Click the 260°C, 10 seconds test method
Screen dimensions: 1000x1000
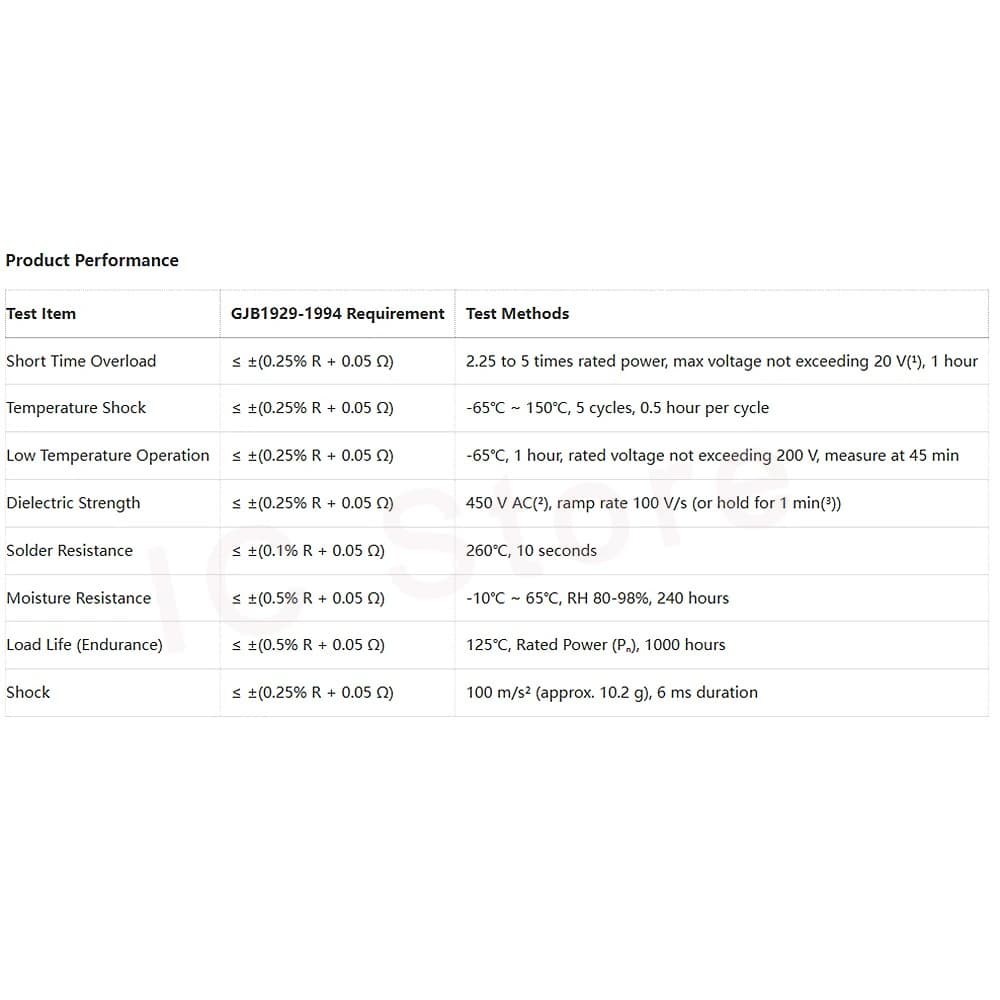click(x=531, y=550)
